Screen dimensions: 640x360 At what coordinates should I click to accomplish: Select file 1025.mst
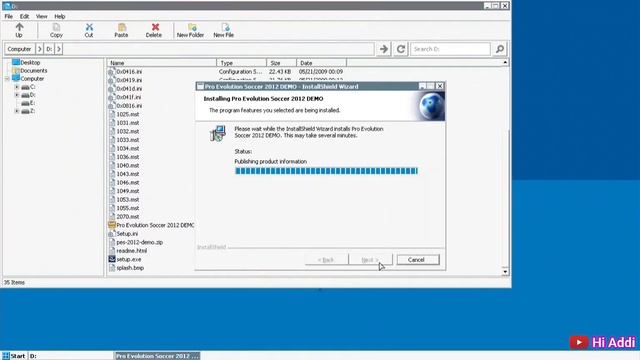tap(124, 114)
